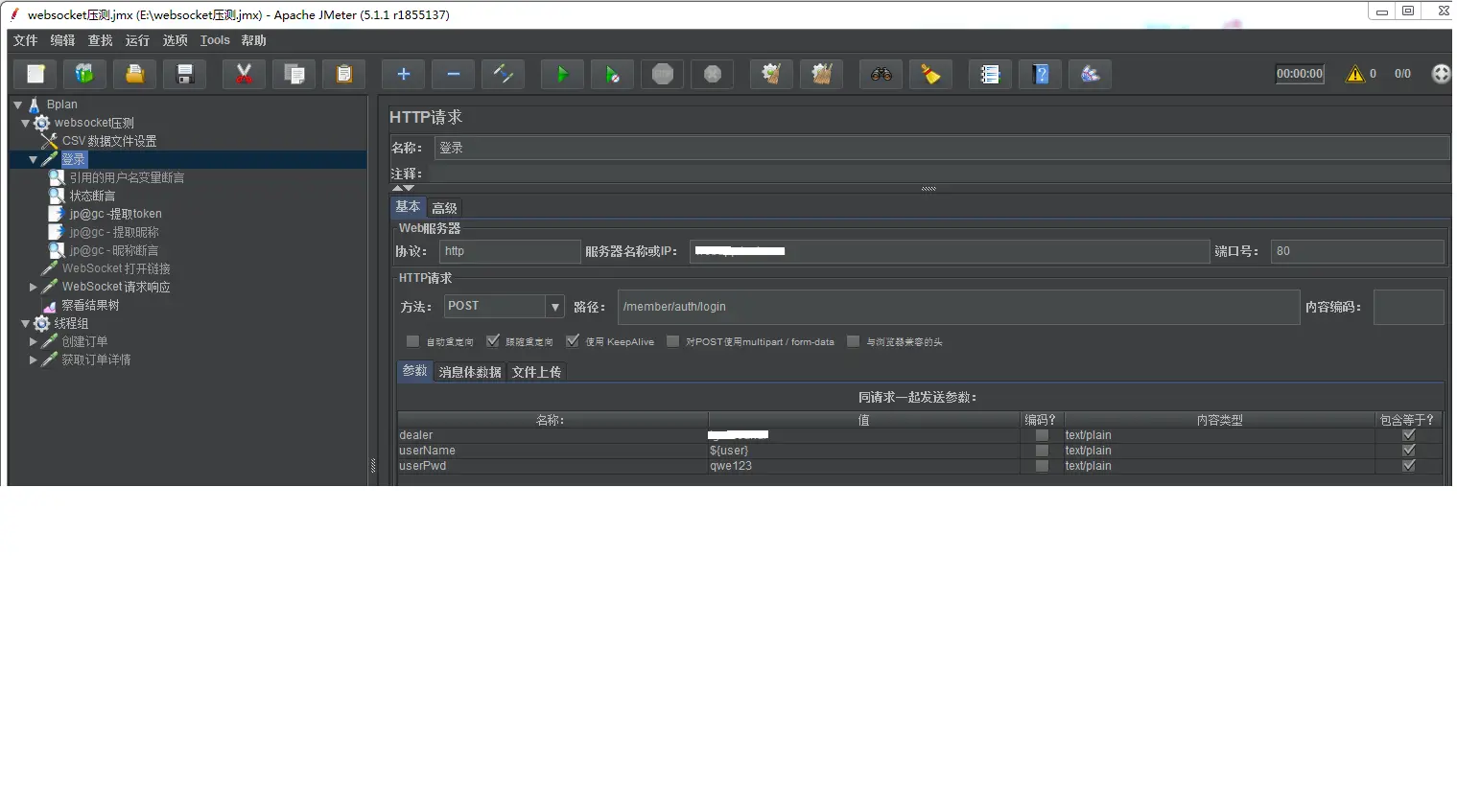Image resolution: width=1457 pixels, height=812 pixels.
Task: Paste element with the clipboard icon
Action: (344, 74)
